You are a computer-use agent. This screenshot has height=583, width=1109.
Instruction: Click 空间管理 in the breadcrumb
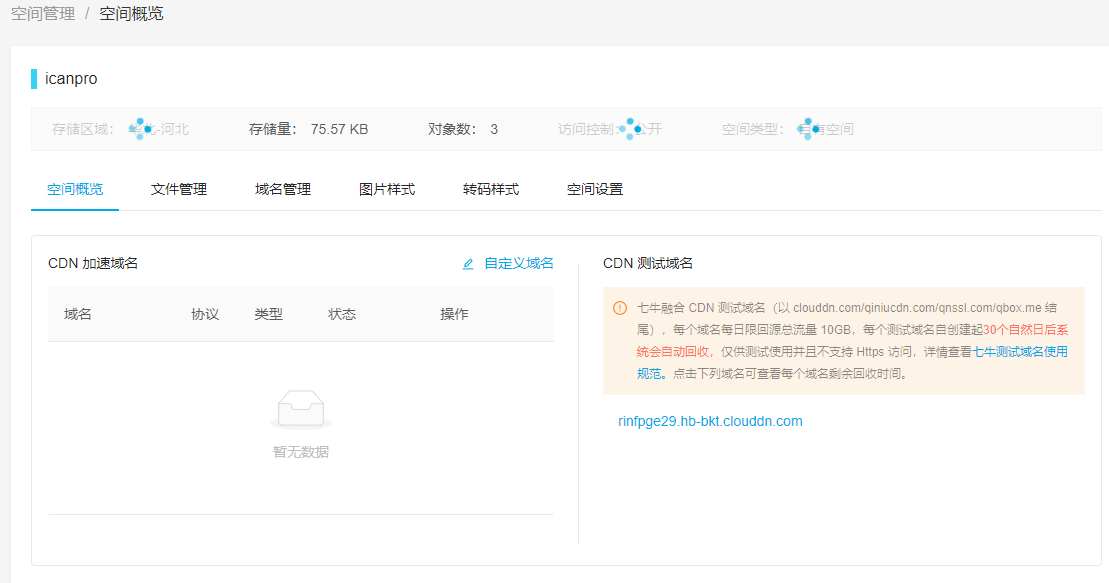[x=42, y=13]
